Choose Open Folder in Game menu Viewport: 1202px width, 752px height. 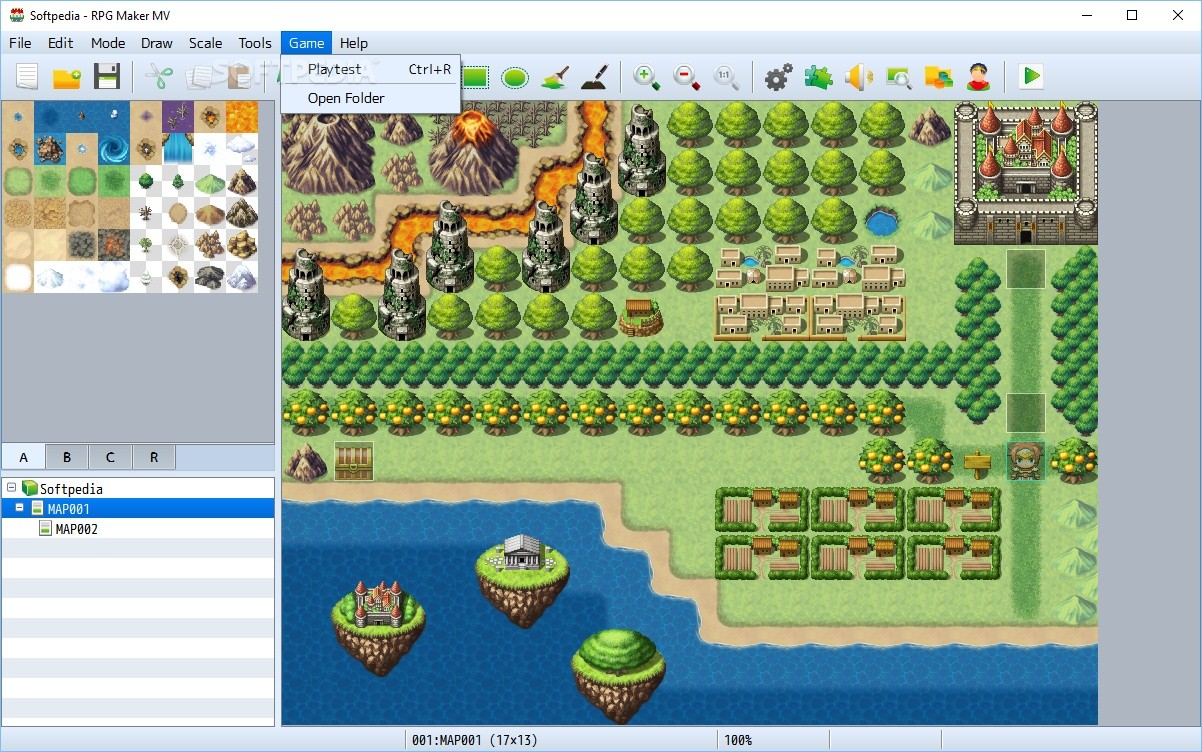(370, 98)
